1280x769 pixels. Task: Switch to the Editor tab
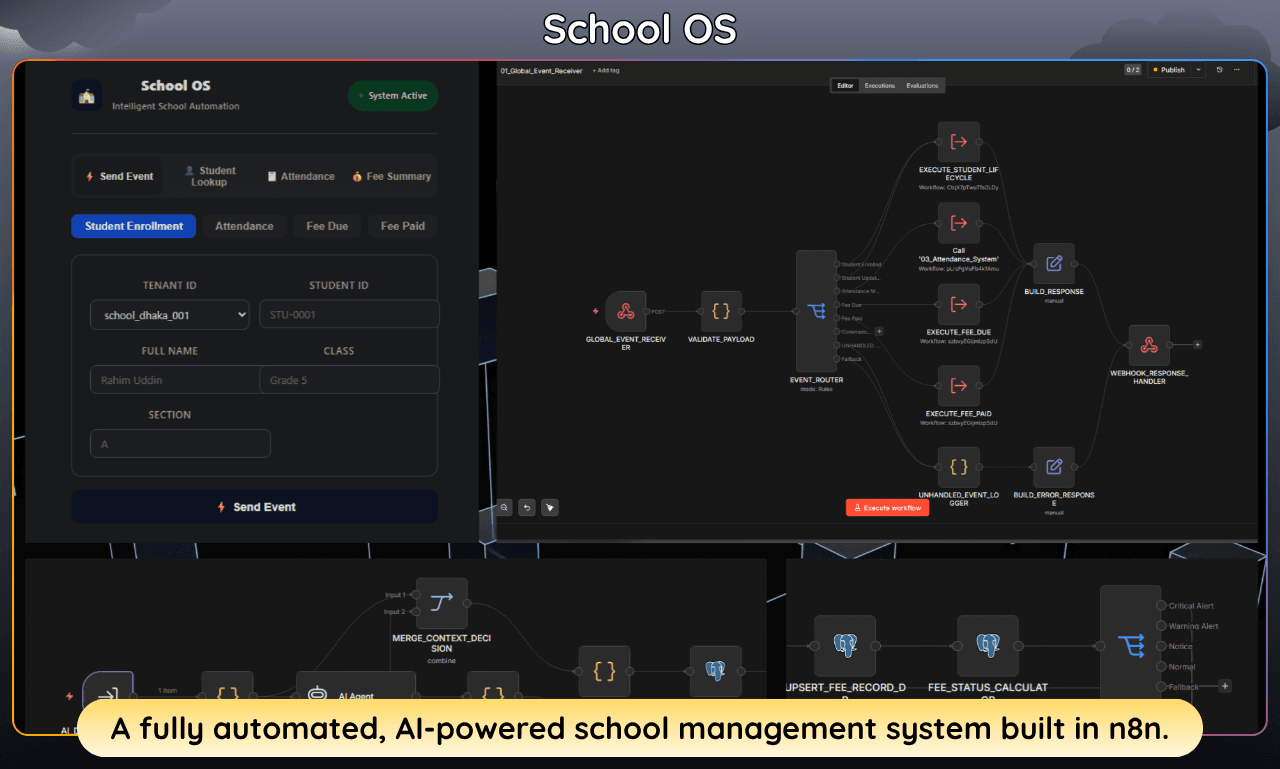(845, 86)
